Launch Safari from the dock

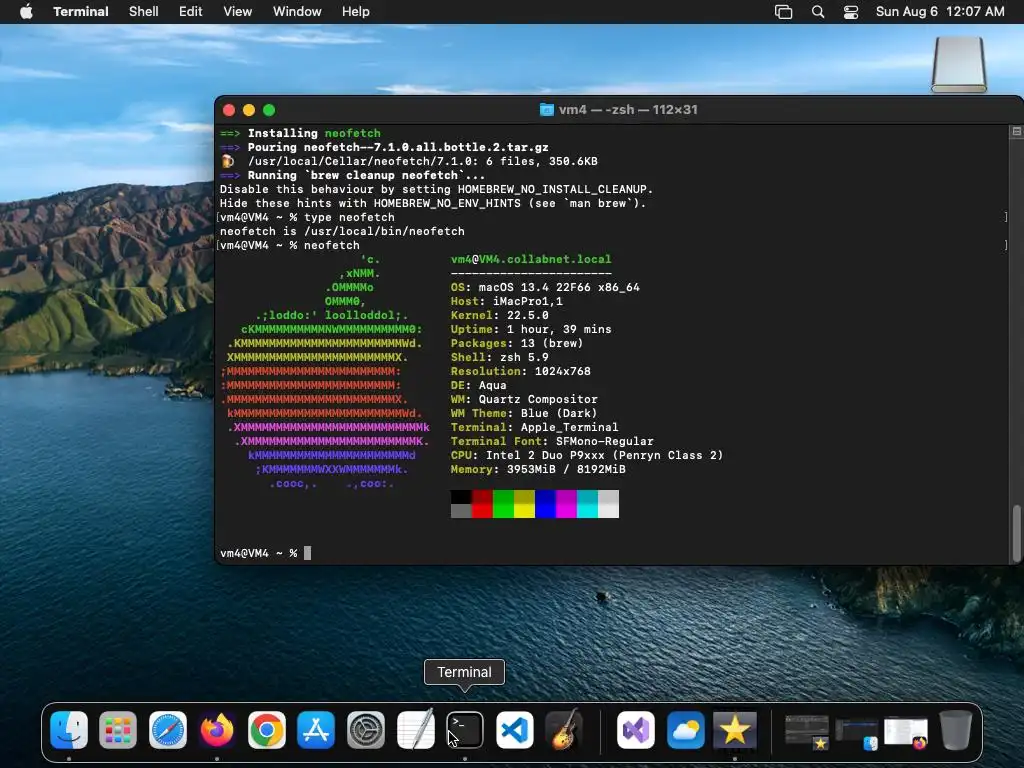168,729
